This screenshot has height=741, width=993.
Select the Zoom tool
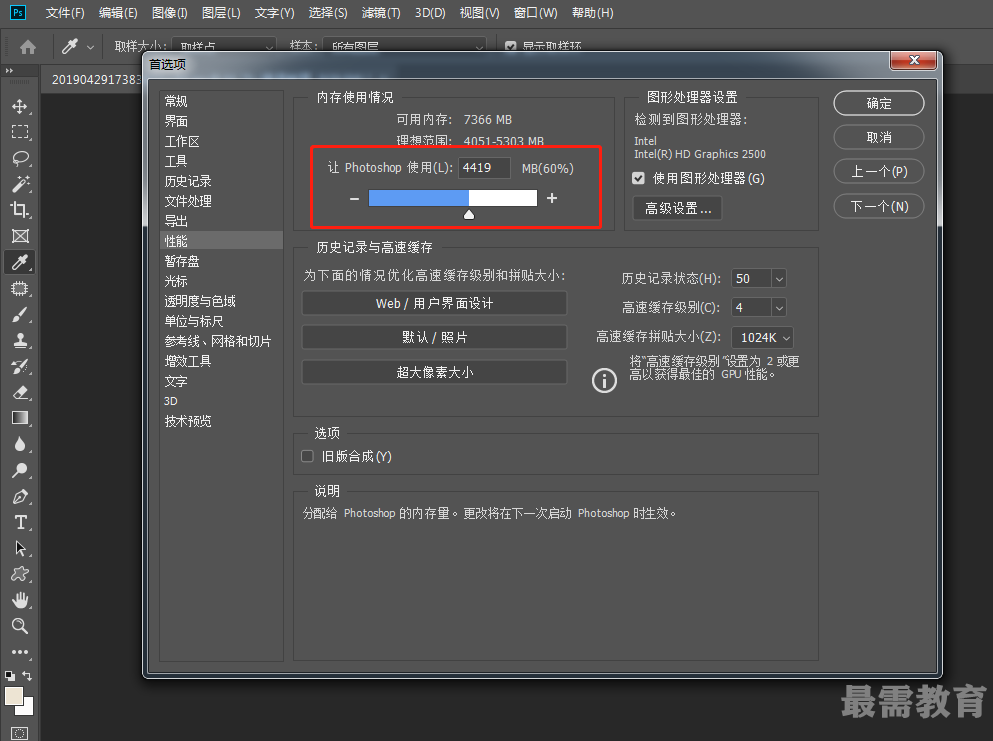(20, 626)
